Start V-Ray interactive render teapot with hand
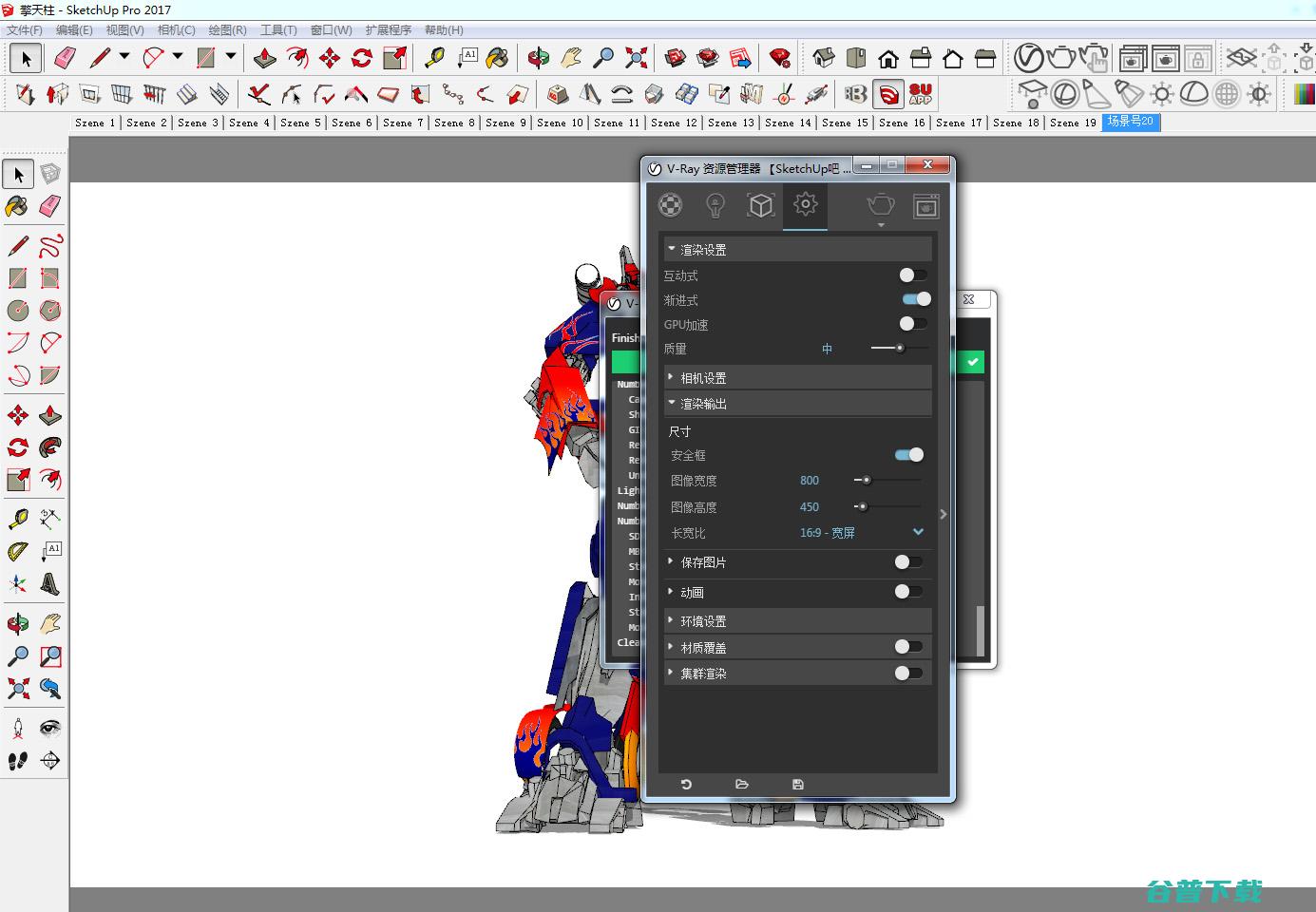 (x=1094, y=58)
